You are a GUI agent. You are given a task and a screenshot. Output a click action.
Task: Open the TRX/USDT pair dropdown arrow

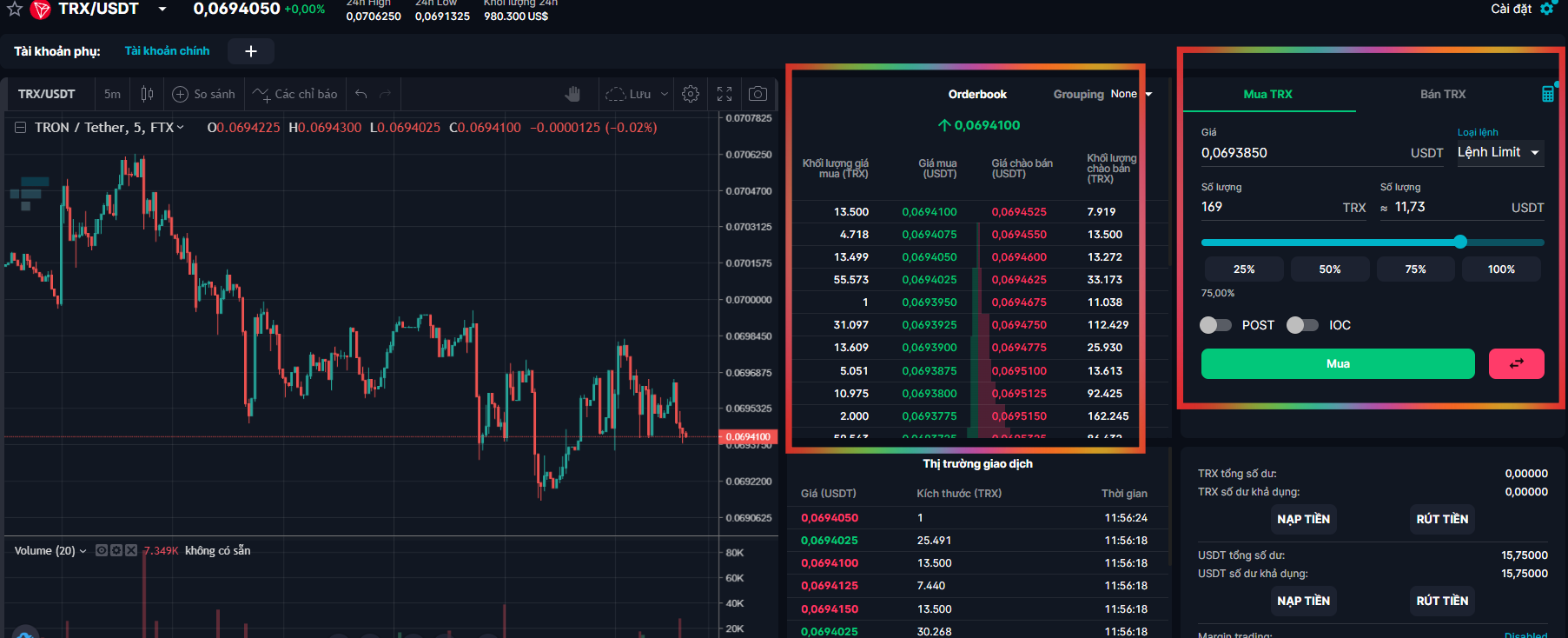click(162, 9)
